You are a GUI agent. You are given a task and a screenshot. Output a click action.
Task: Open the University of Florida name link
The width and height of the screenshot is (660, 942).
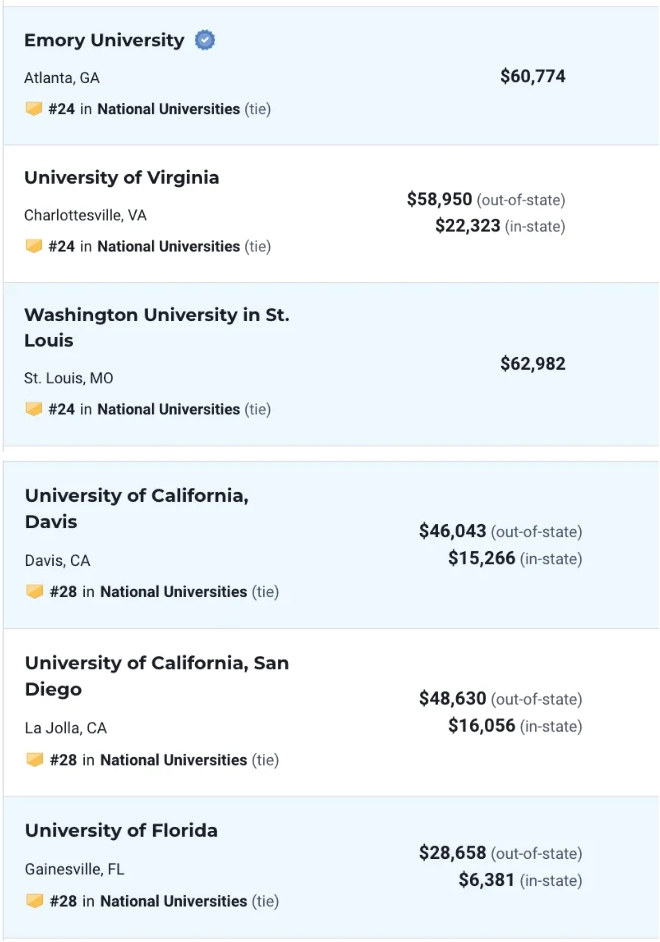tap(121, 831)
